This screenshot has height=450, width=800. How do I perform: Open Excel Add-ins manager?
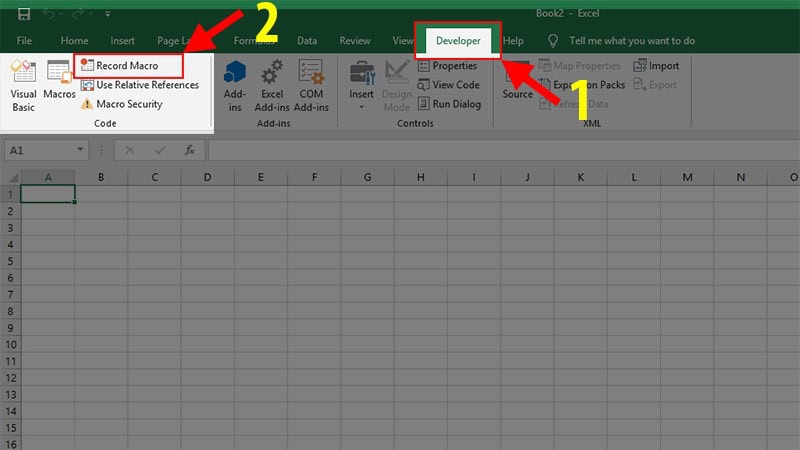pyautogui.click(x=272, y=85)
